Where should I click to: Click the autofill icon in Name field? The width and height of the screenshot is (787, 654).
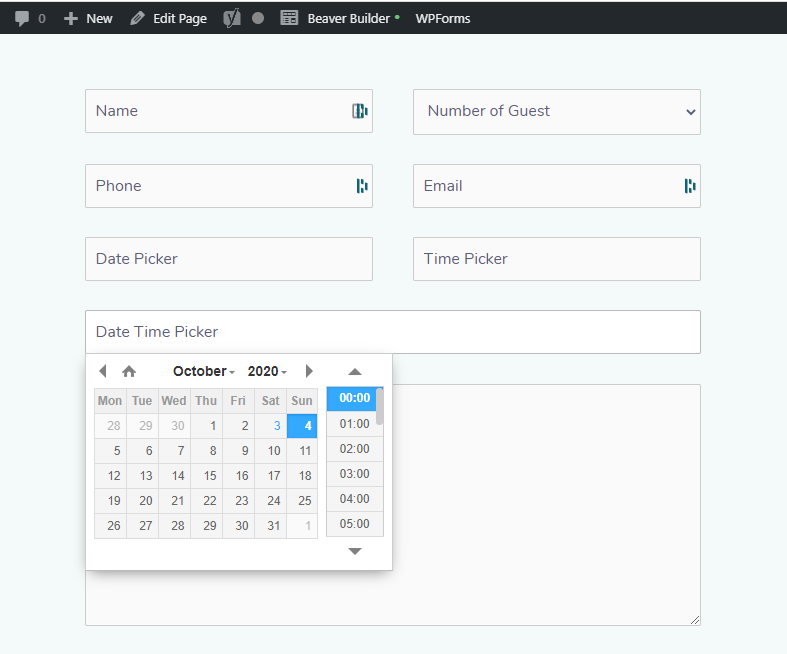[x=360, y=111]
